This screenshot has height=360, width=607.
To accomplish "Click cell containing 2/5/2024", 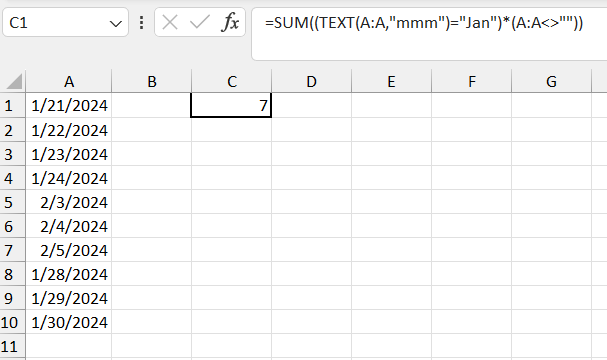I will click(69, 250).
